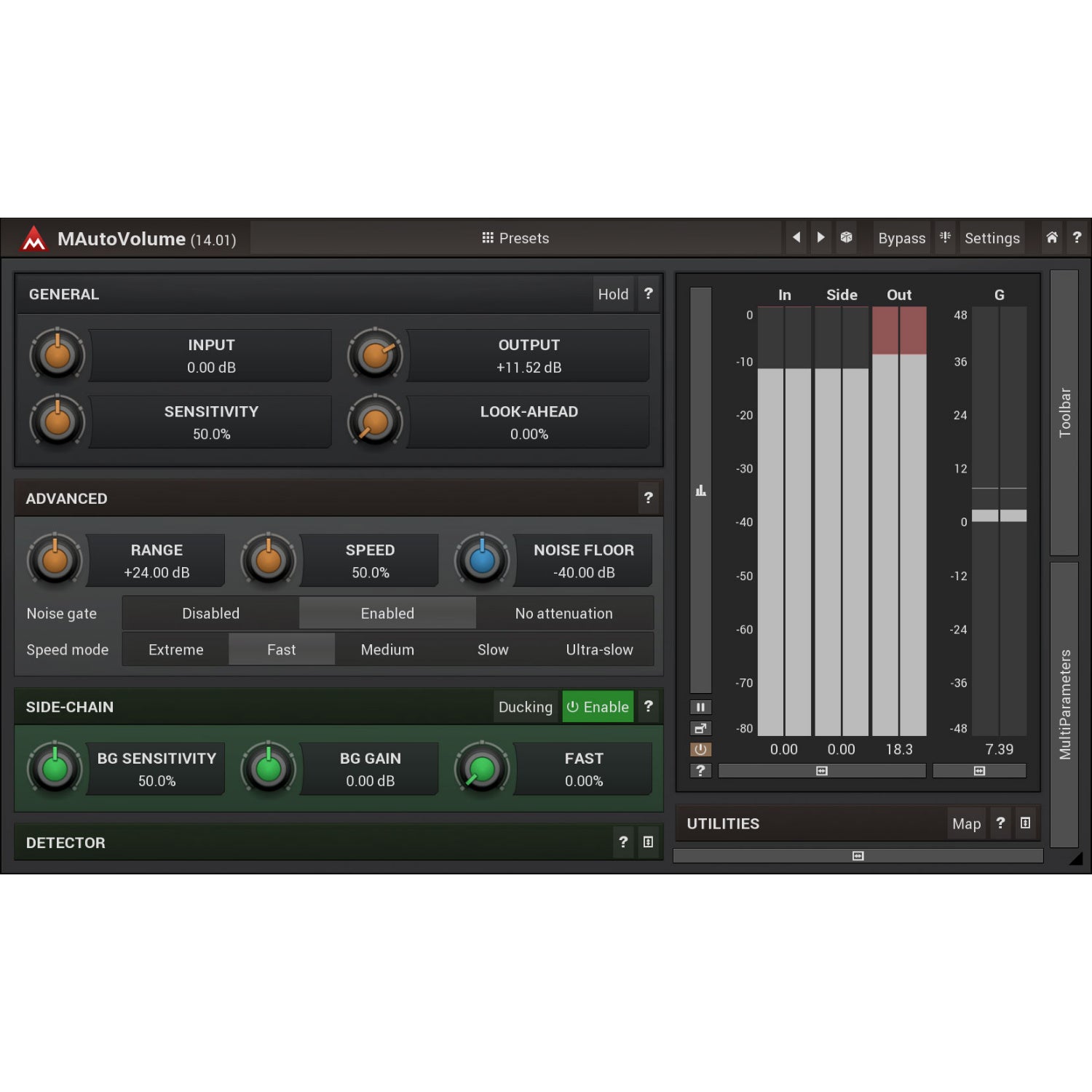Screen dimensions: 1092x1092
Task: Load the previous preset arrow
Action: [x=796, y=237]
